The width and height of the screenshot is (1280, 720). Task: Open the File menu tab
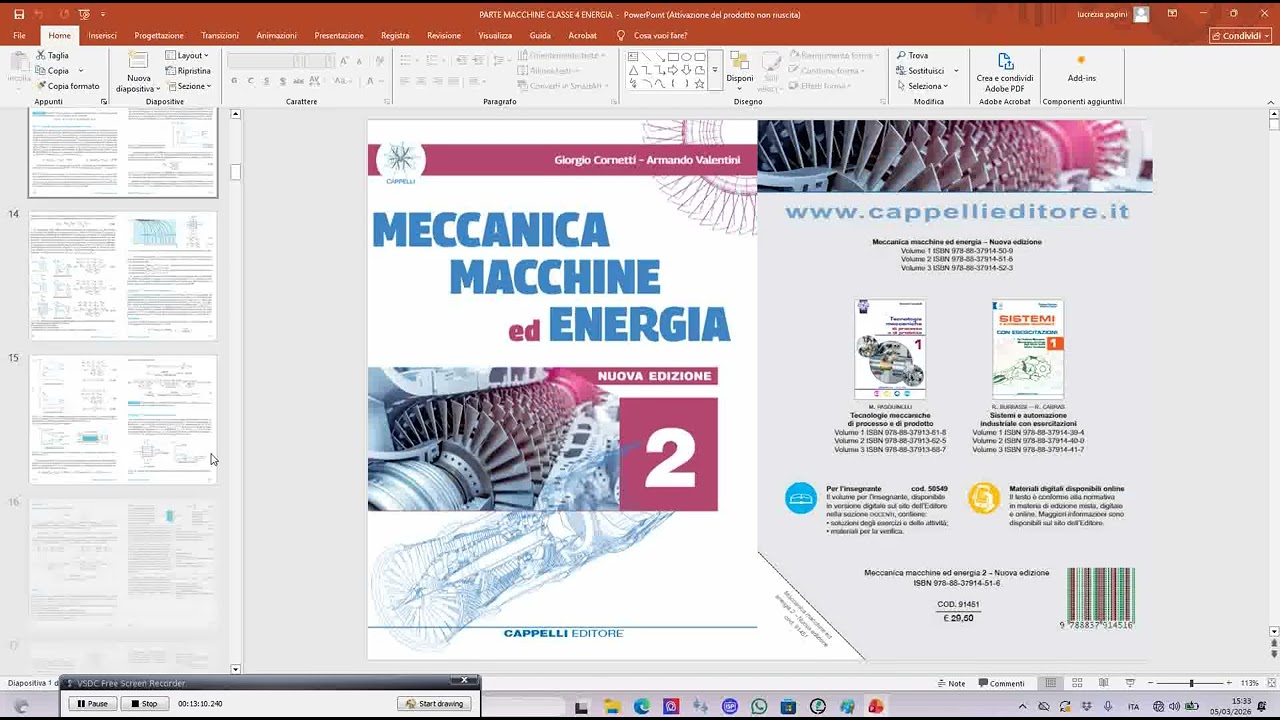[19, 35]
